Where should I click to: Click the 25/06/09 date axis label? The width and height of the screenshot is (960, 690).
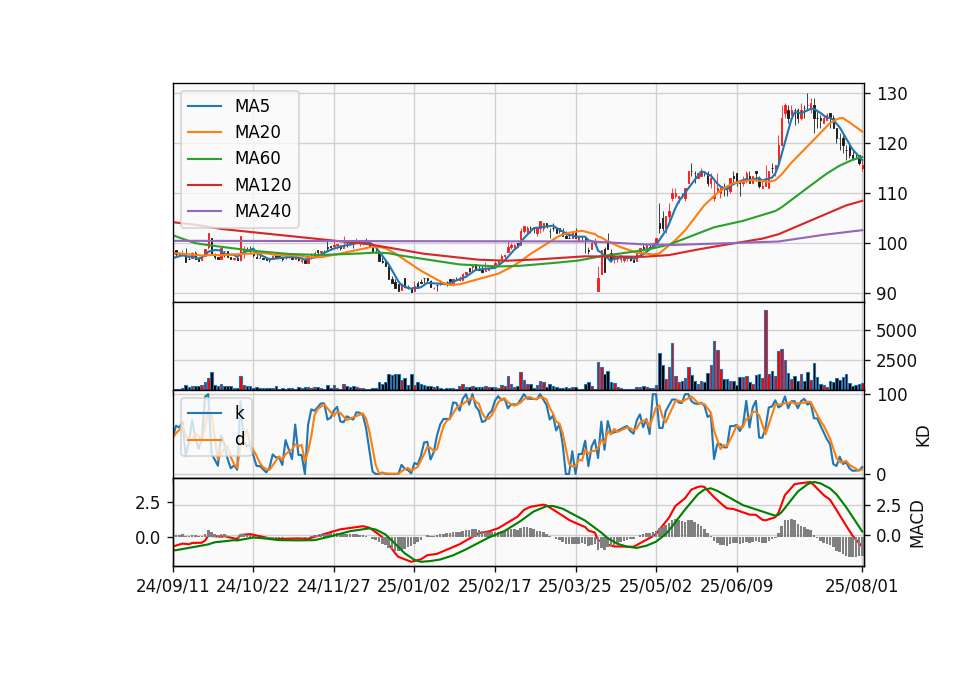(x=737, y=586)
